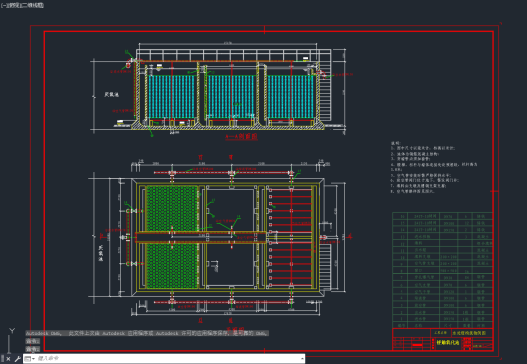
Task: Close the command line window
Action: click(x=8, y=359)
